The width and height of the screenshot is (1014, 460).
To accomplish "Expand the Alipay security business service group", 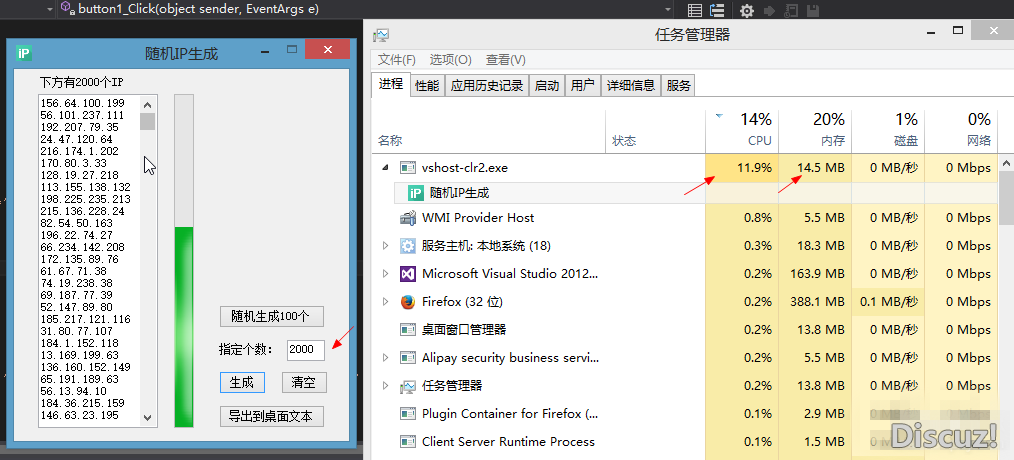I will click(x=386, y=358).
